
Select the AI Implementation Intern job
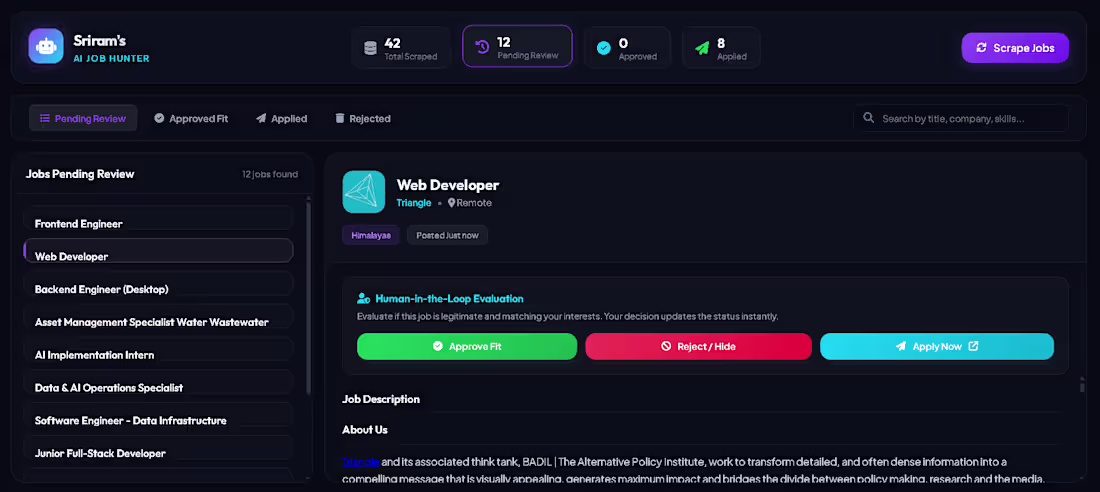[158, 350]
